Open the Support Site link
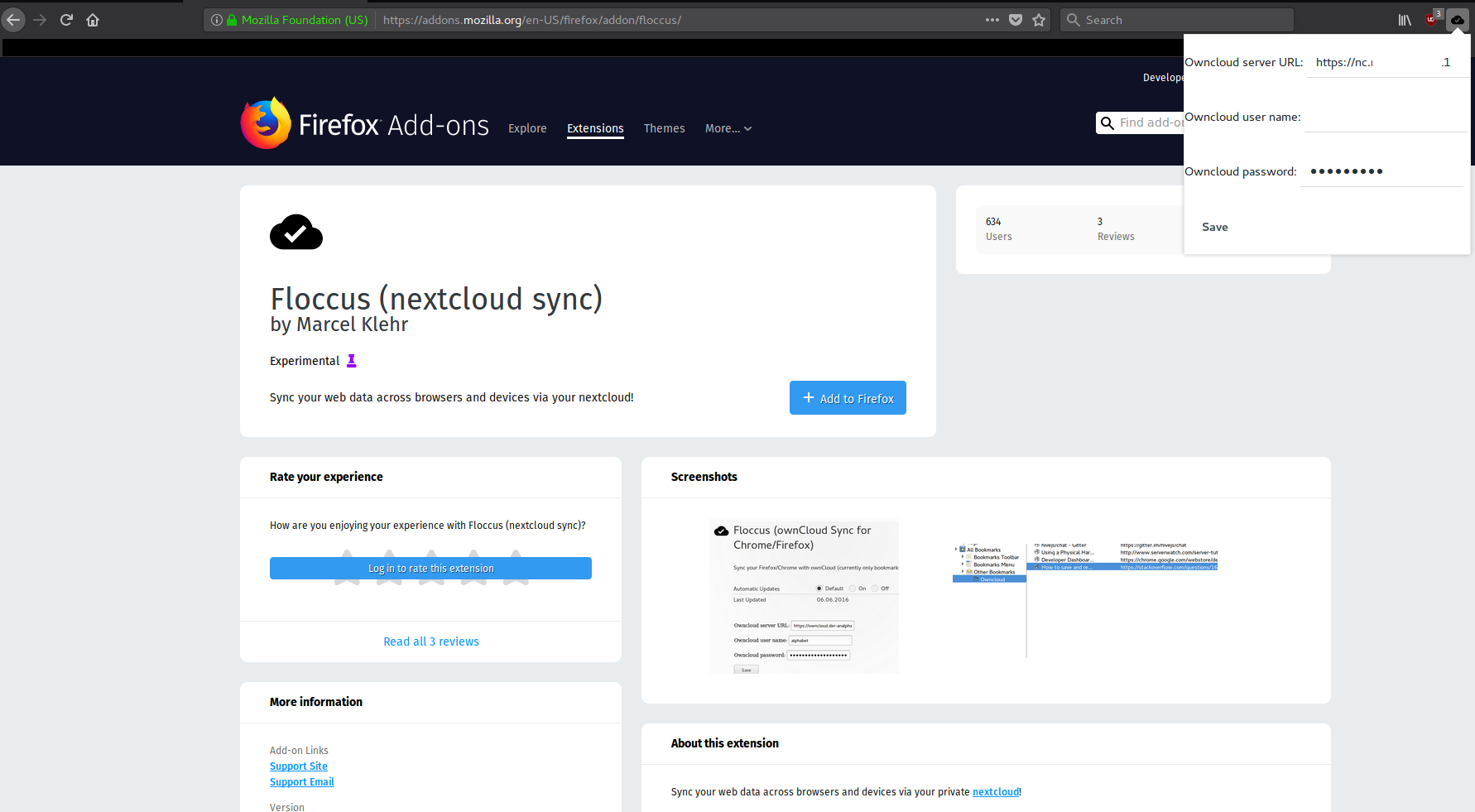1475x812 pixels. pos(299,766)
